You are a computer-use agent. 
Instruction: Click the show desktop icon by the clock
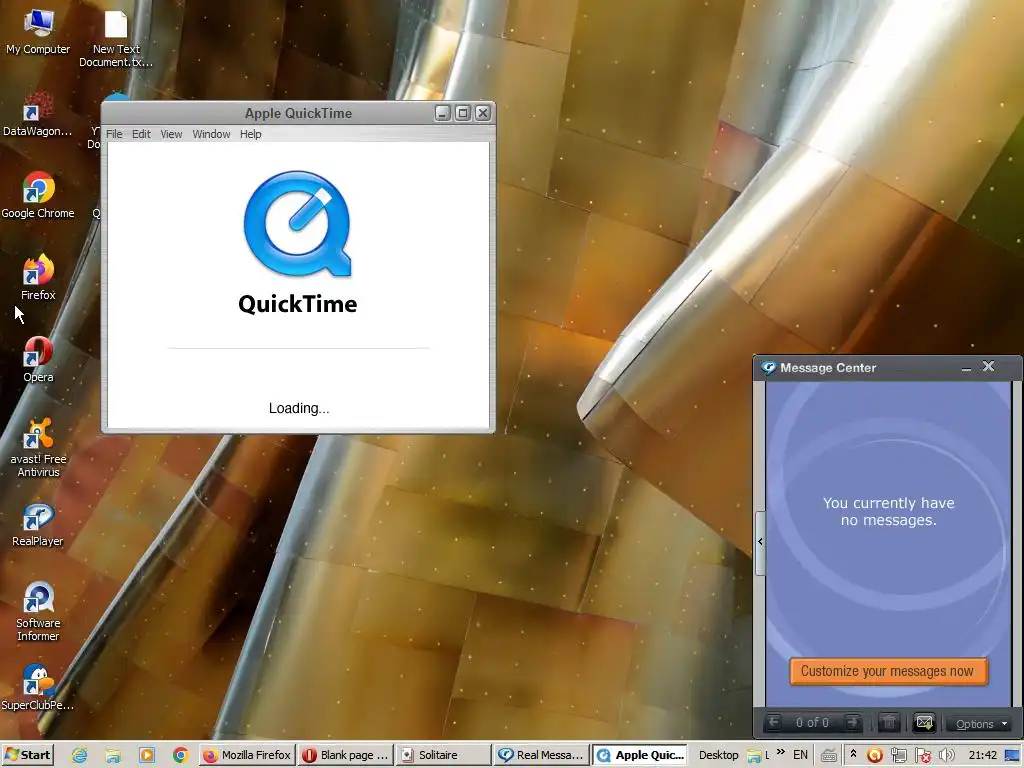(1012, 756)
